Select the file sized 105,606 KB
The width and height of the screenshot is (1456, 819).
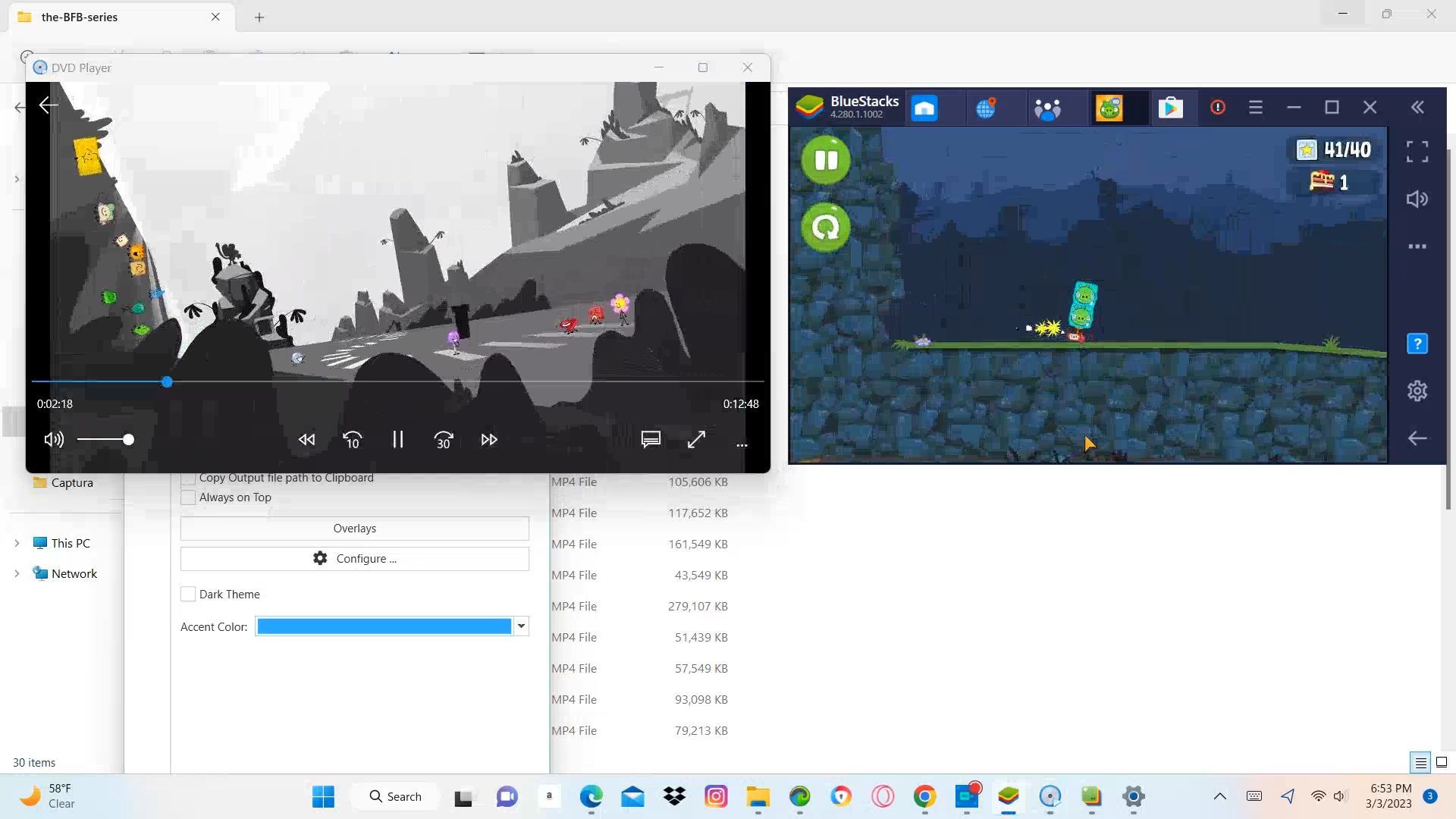pos(639,482)
